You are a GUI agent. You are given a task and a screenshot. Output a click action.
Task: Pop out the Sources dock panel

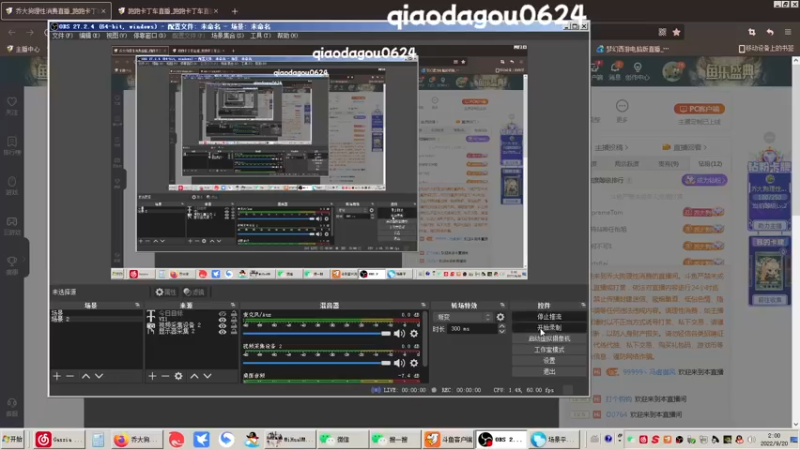click(x=233, y=305)
